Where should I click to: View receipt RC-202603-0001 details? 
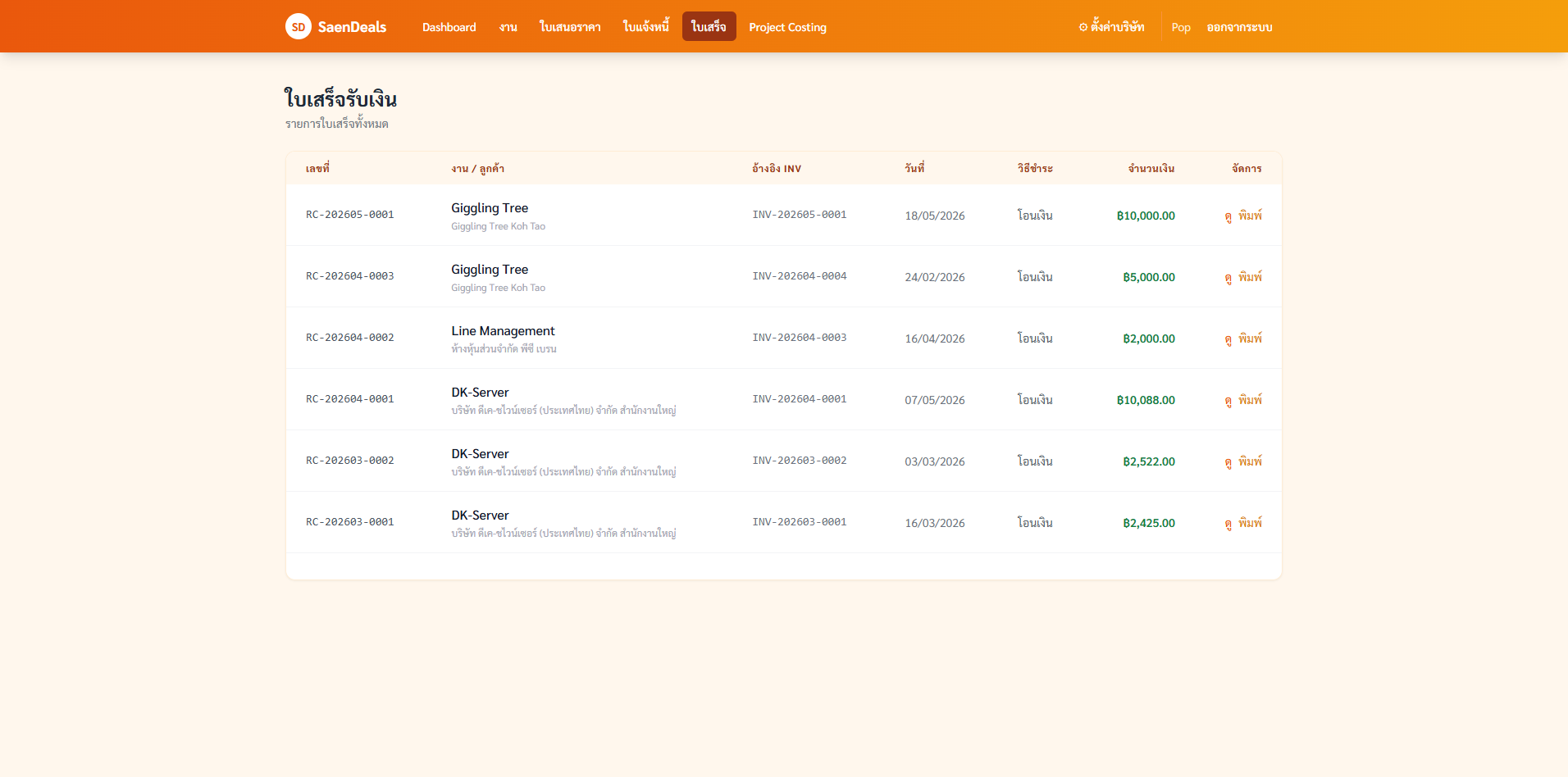(x=1228, y=523)
